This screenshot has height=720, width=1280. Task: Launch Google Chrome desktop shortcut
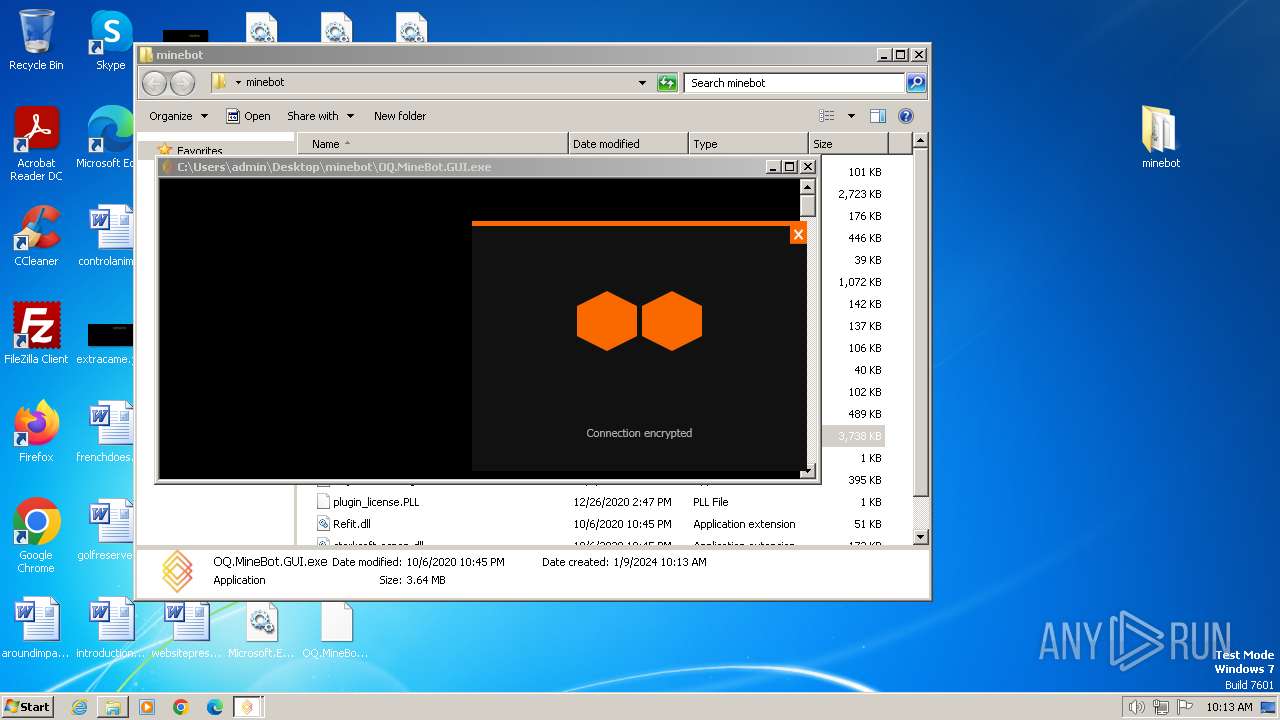(36, 535)
